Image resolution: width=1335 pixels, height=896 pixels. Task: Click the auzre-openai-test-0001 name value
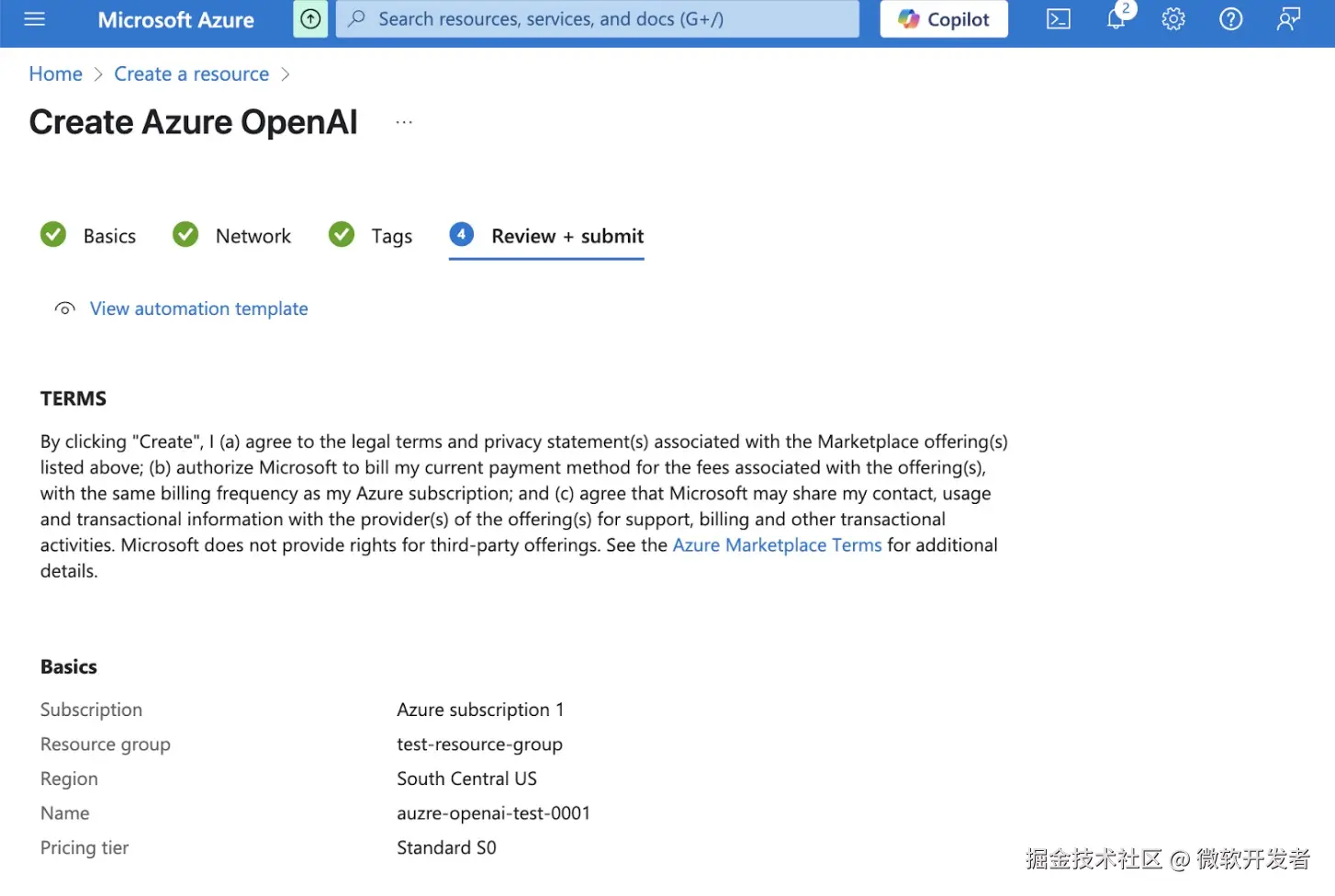[x=493, y=813]
